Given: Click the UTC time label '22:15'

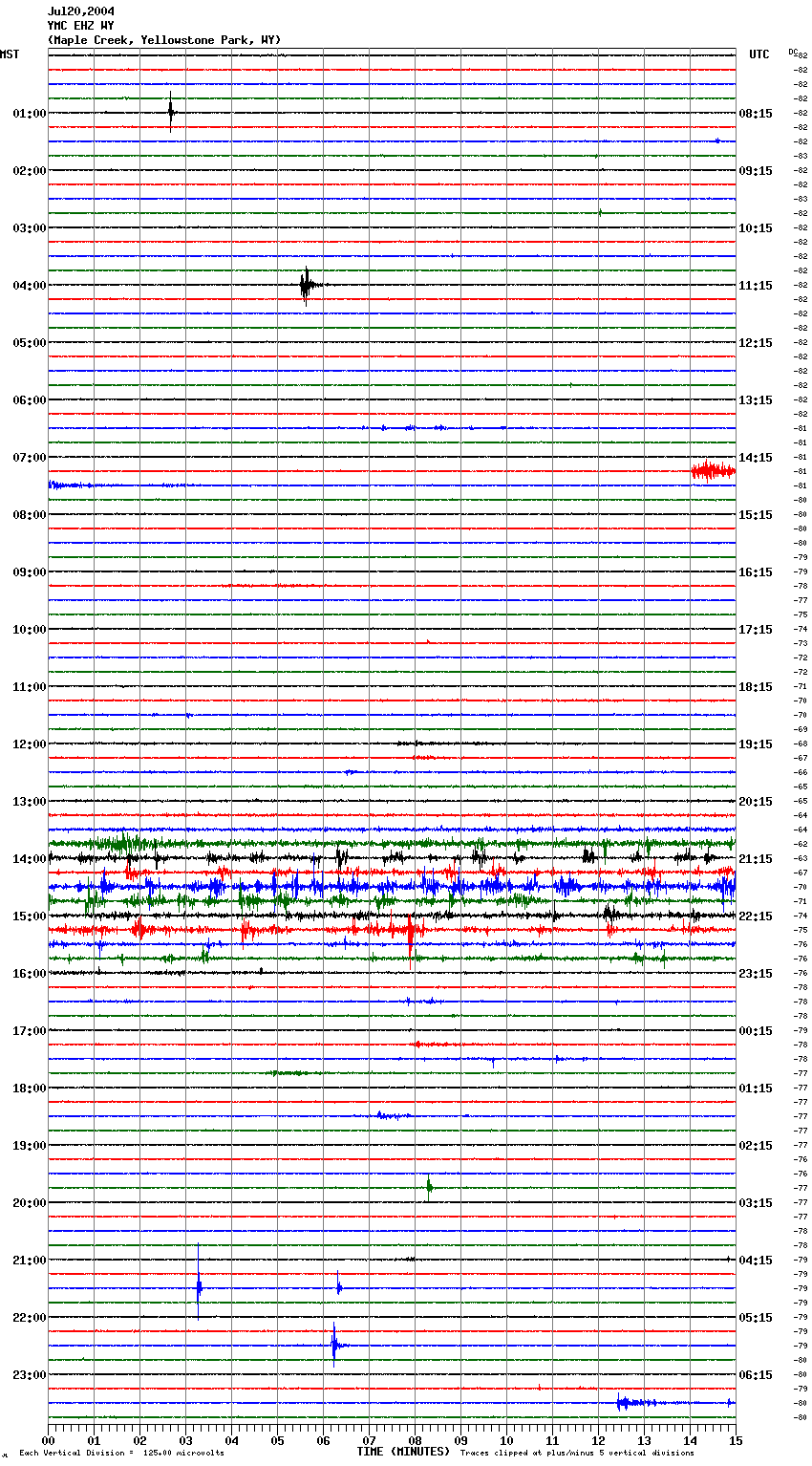Looking at the screenshot, I should pos(756,916).
